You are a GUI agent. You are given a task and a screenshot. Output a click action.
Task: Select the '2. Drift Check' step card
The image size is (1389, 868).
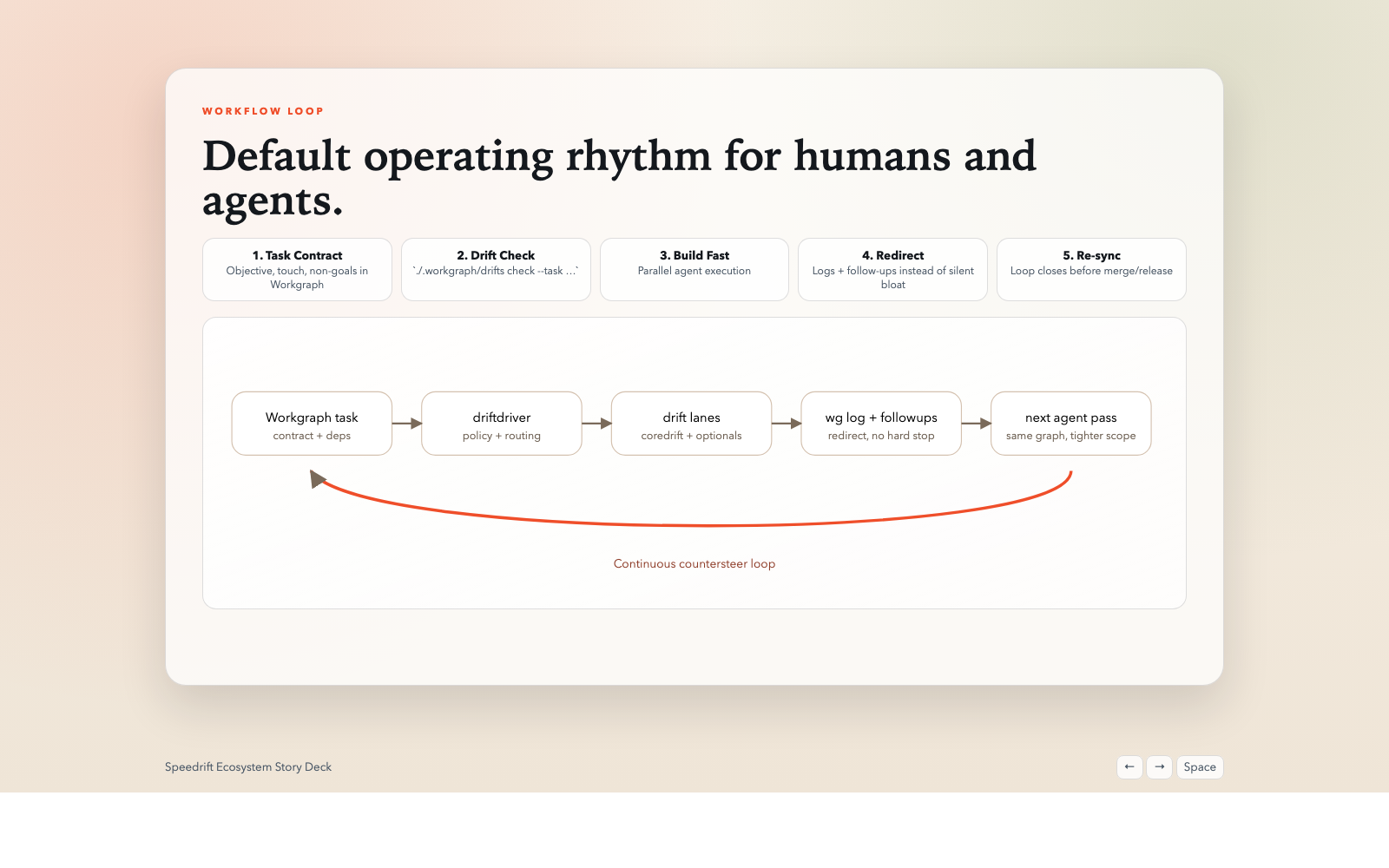pyautogui.click(x=496, y=270)
